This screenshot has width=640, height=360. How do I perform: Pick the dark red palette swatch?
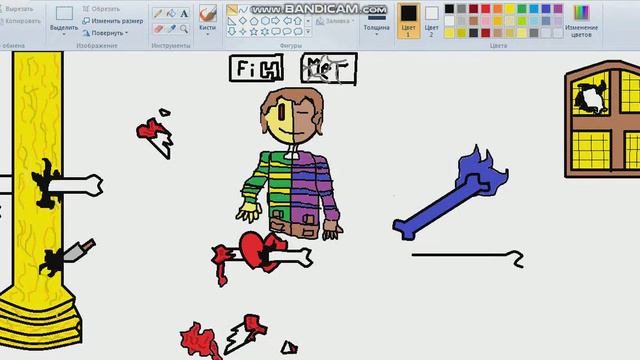[473, 9]
